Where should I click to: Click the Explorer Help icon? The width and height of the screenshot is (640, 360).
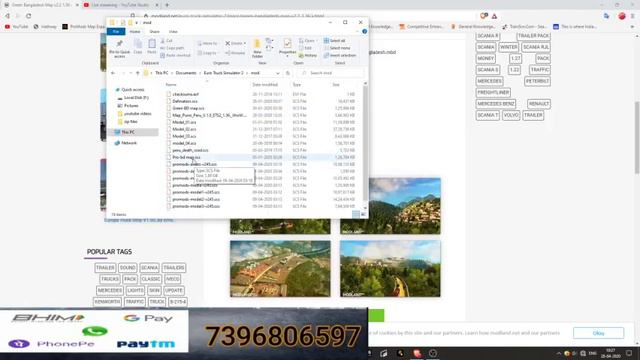364,31
